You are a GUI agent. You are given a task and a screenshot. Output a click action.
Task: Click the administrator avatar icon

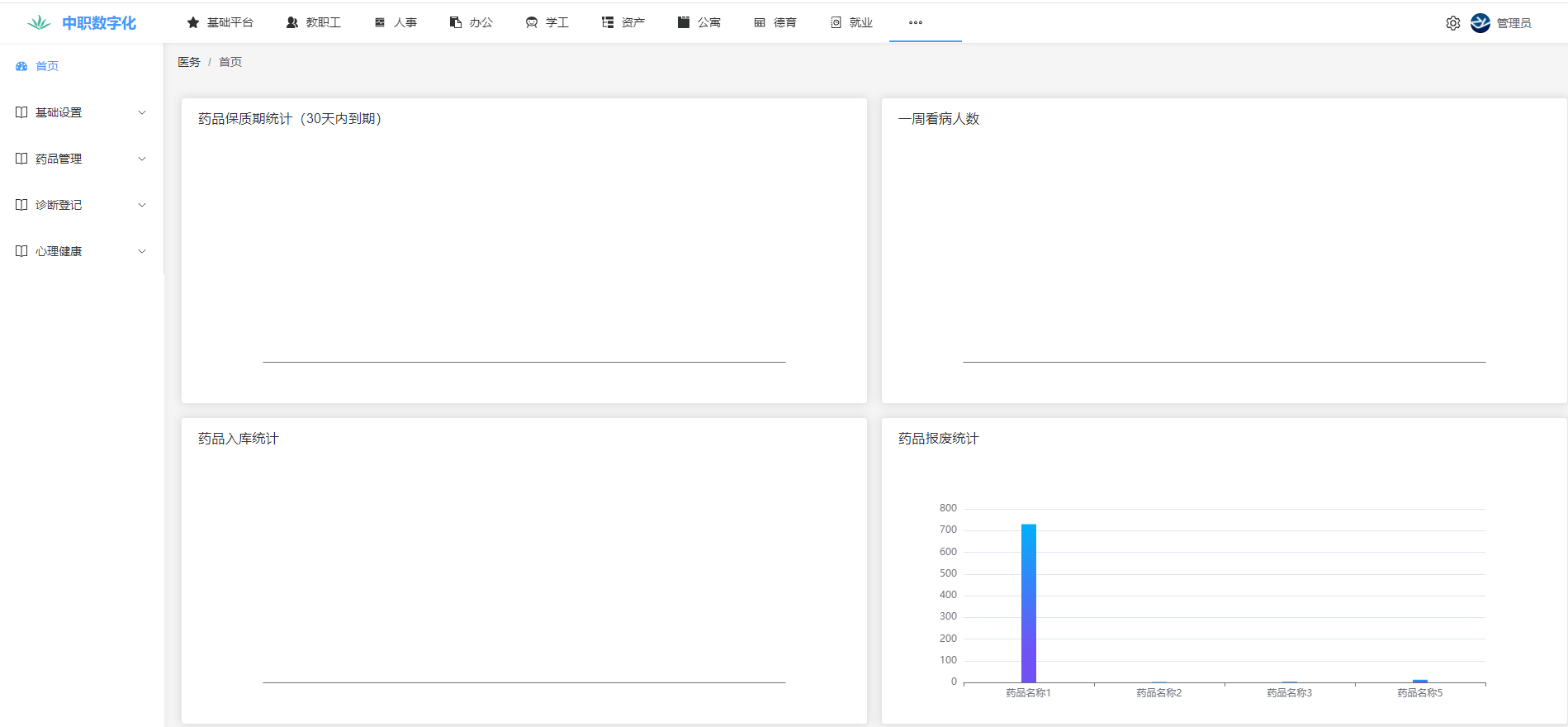click(1480, 23)
